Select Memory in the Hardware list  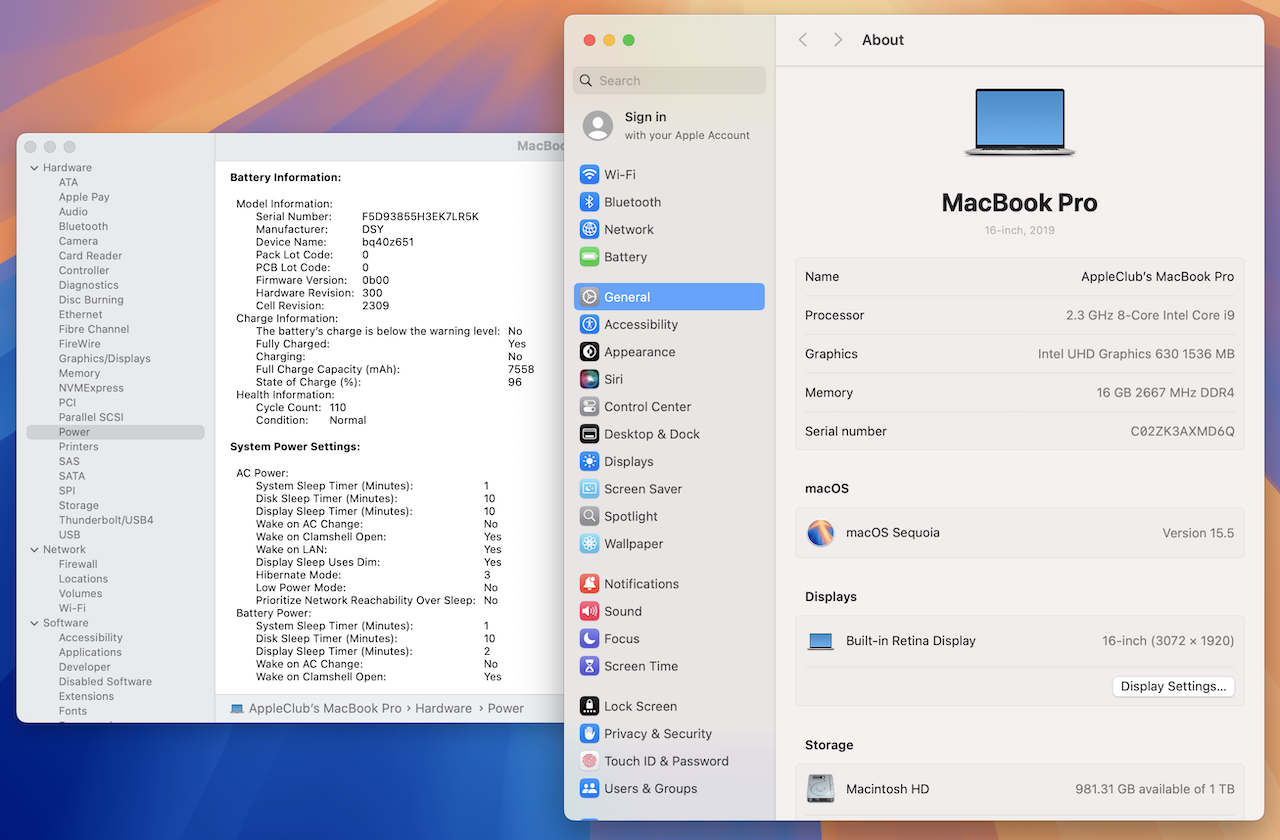tap(79, 373)
